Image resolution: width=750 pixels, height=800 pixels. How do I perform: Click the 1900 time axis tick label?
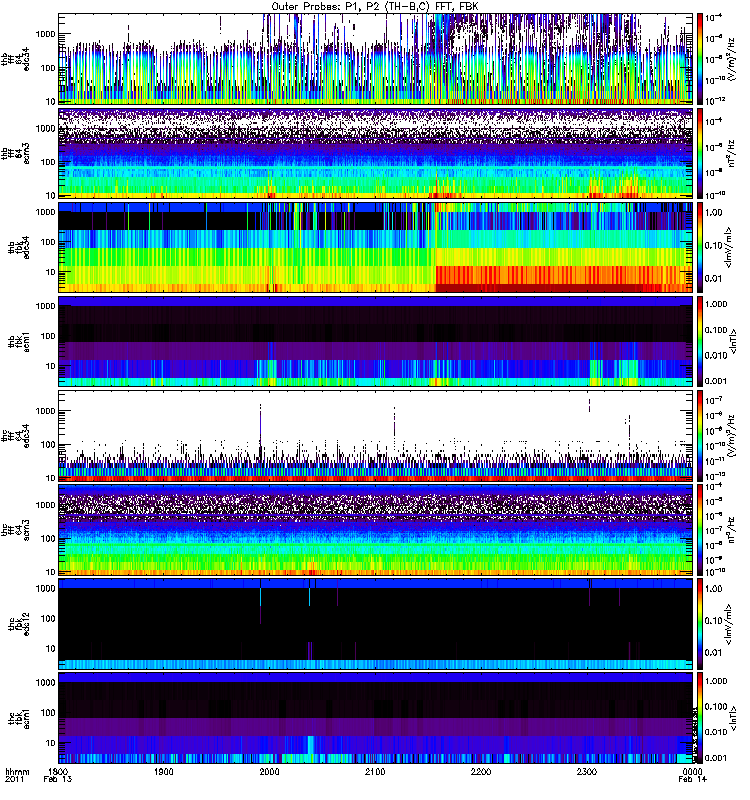[165, 773]
